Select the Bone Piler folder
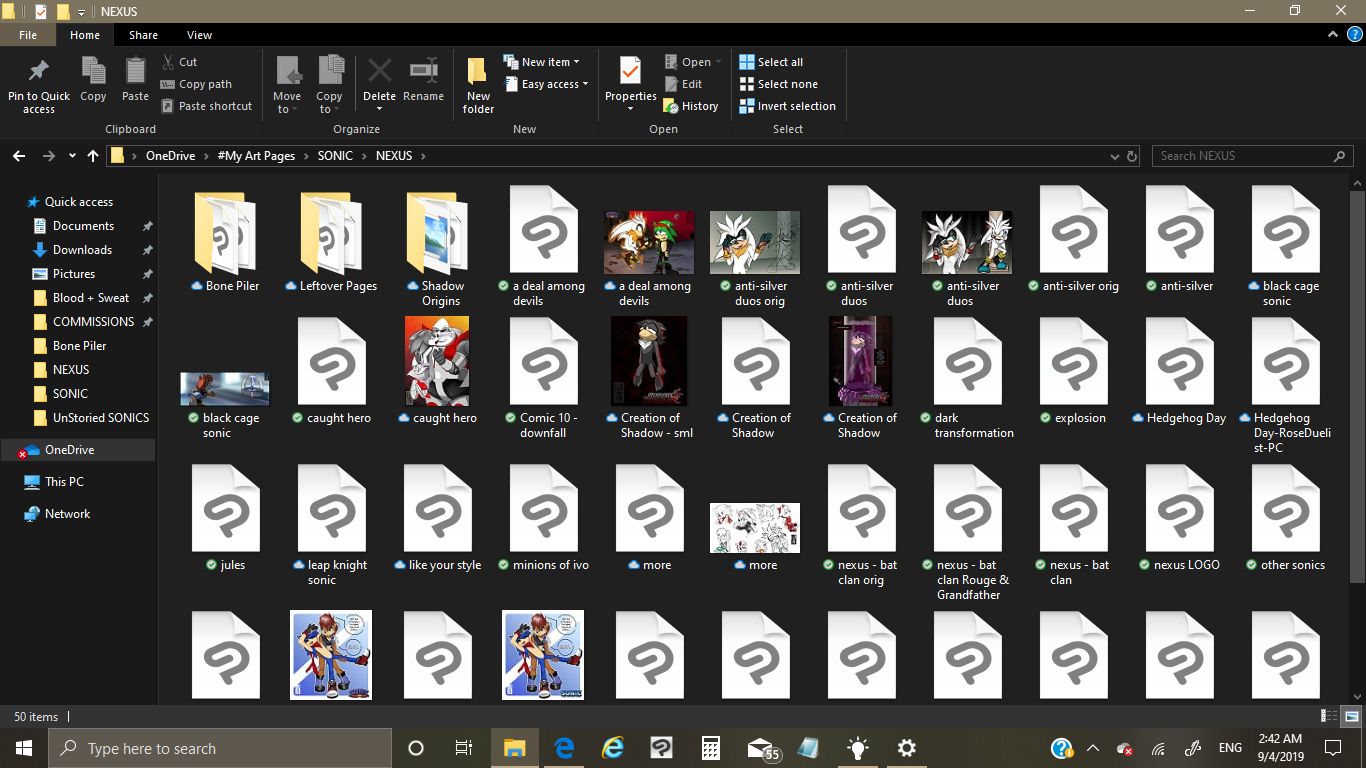1366x768 pixels. click(x=225, y=241)
